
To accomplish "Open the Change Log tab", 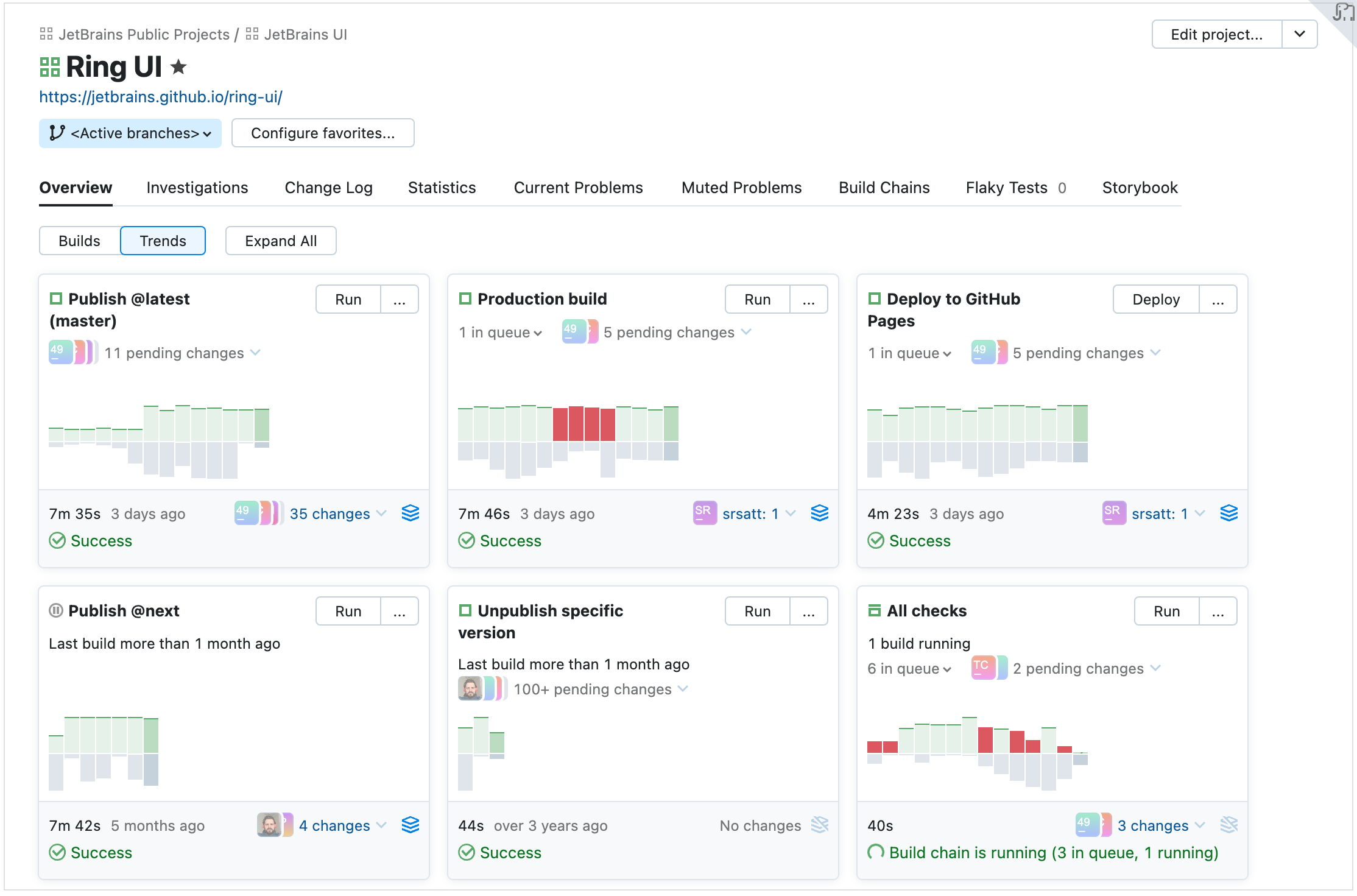I will coord(328,188).
